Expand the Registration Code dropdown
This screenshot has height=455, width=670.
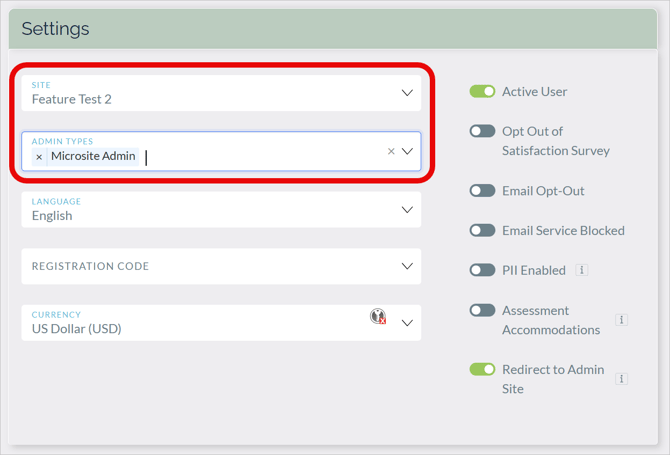coord(407,267)
